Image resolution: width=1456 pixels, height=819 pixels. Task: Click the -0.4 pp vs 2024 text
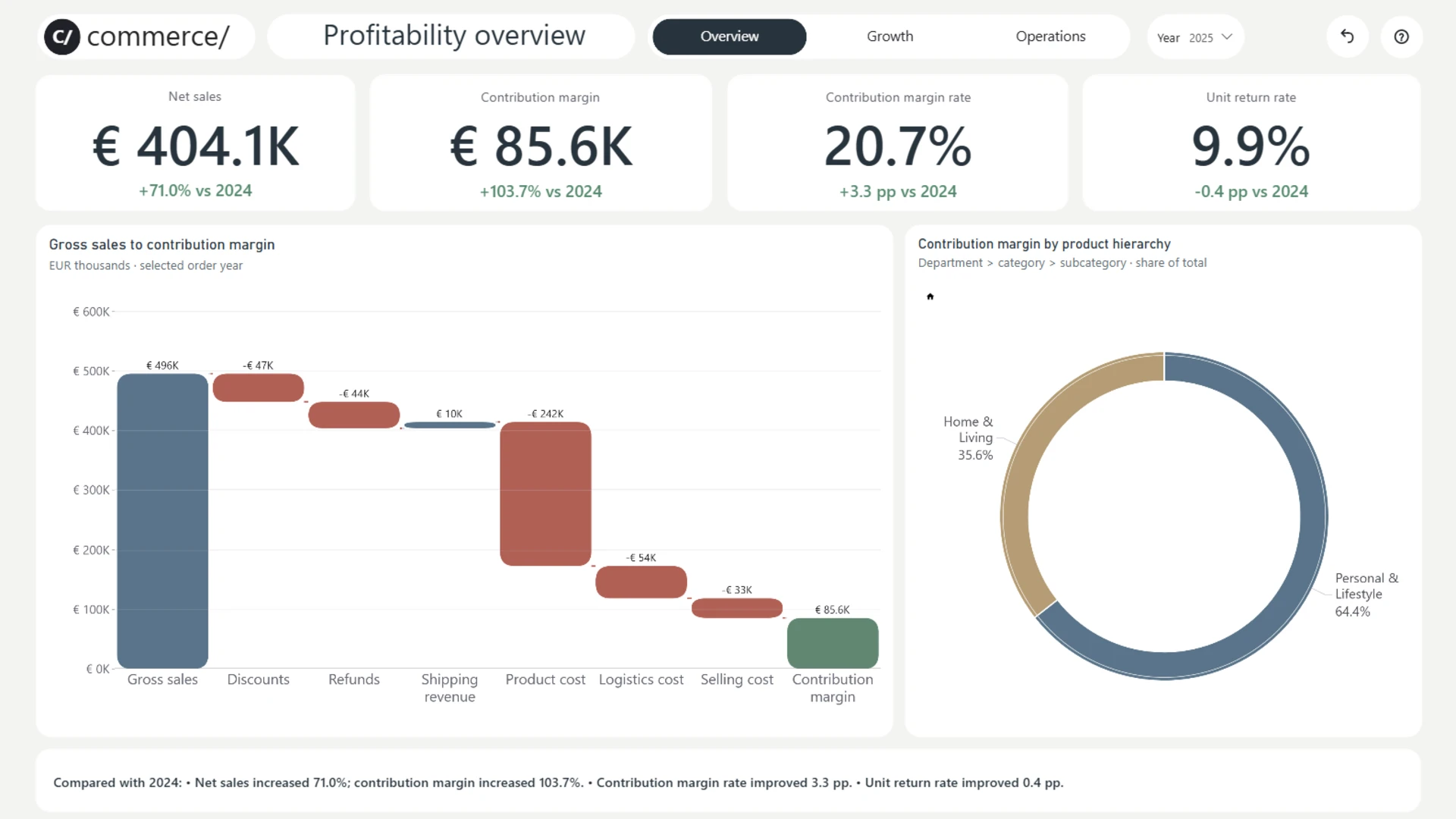point(1251,191)
